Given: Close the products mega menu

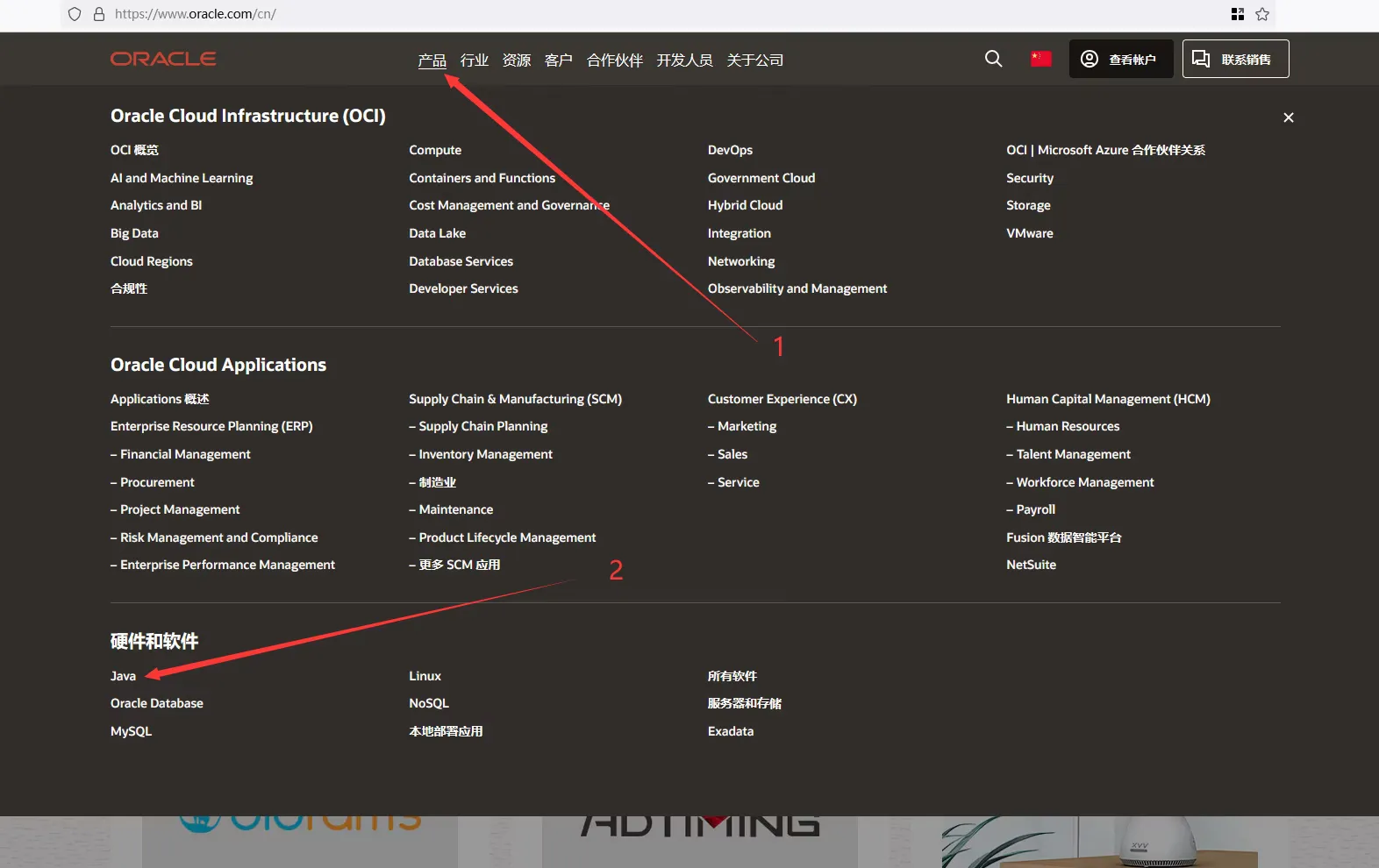Looking at the screenshot, I should [x=1288, y=117].
